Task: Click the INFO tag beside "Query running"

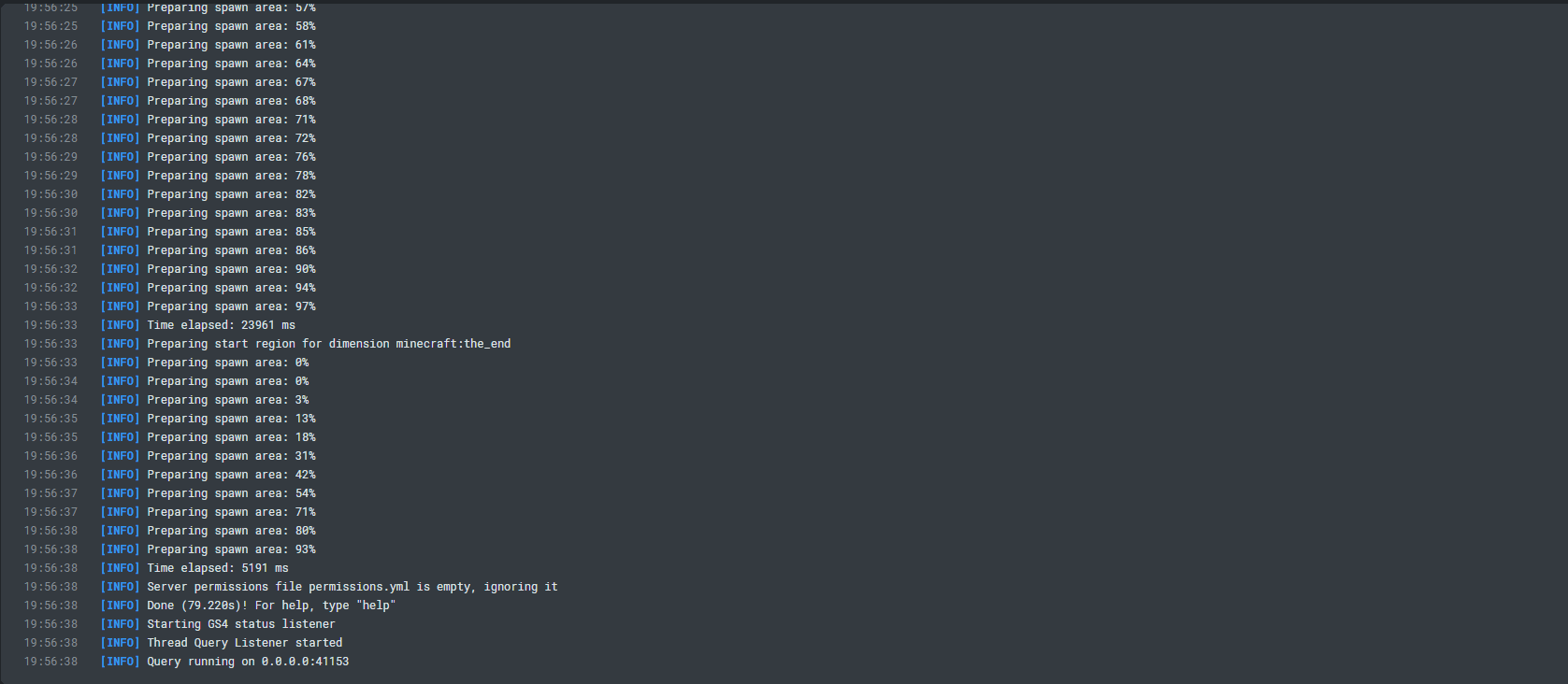Action: 120,662
